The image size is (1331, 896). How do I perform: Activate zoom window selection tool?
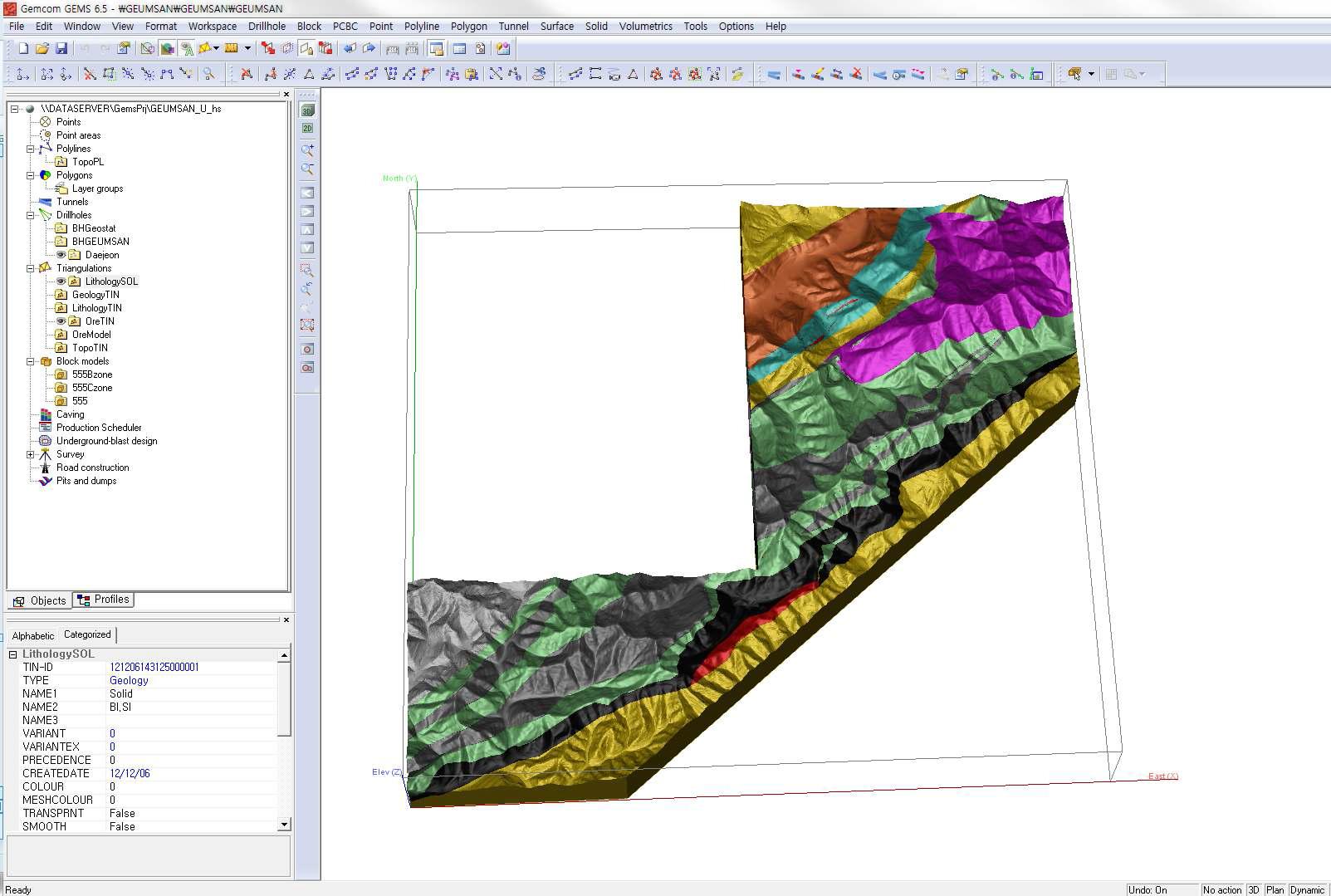pos(307,270)
